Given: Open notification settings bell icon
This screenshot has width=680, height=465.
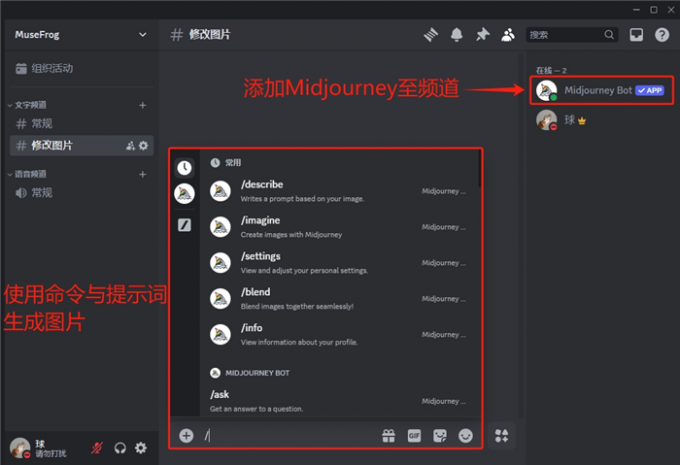Looking at the screenshot, I should click(x=456, y=35).
